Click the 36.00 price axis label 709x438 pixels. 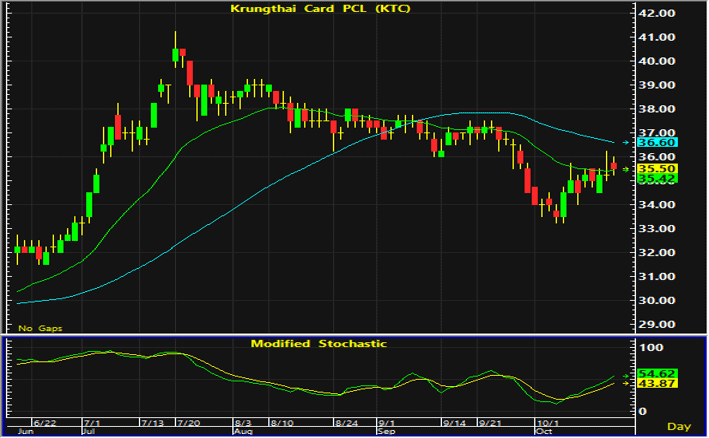(x=657, y=156)
